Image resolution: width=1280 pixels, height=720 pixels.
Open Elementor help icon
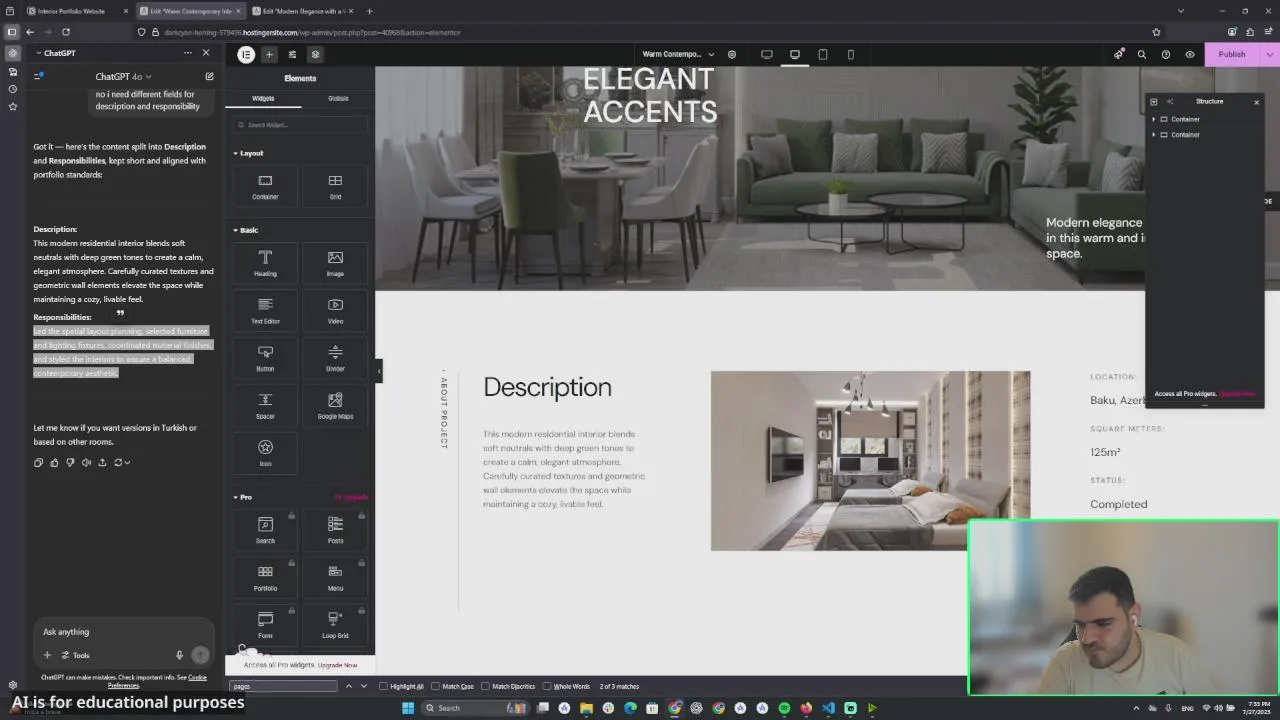1166,54
